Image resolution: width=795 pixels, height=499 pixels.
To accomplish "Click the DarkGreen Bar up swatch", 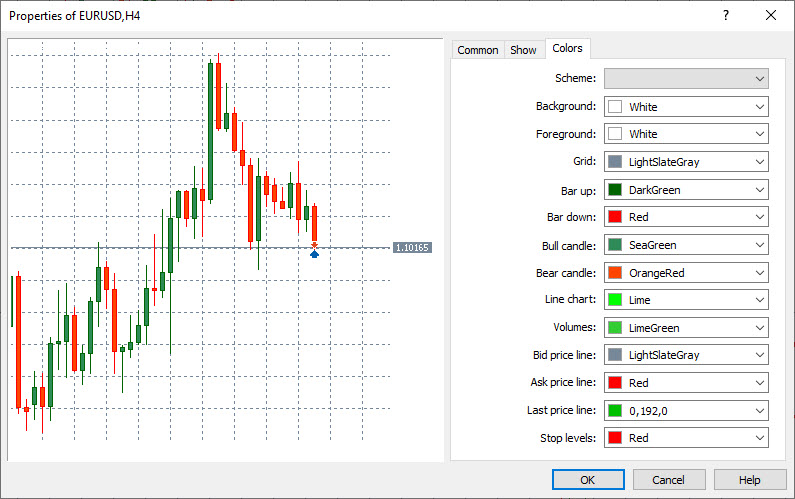I will (x=615, y=190).
